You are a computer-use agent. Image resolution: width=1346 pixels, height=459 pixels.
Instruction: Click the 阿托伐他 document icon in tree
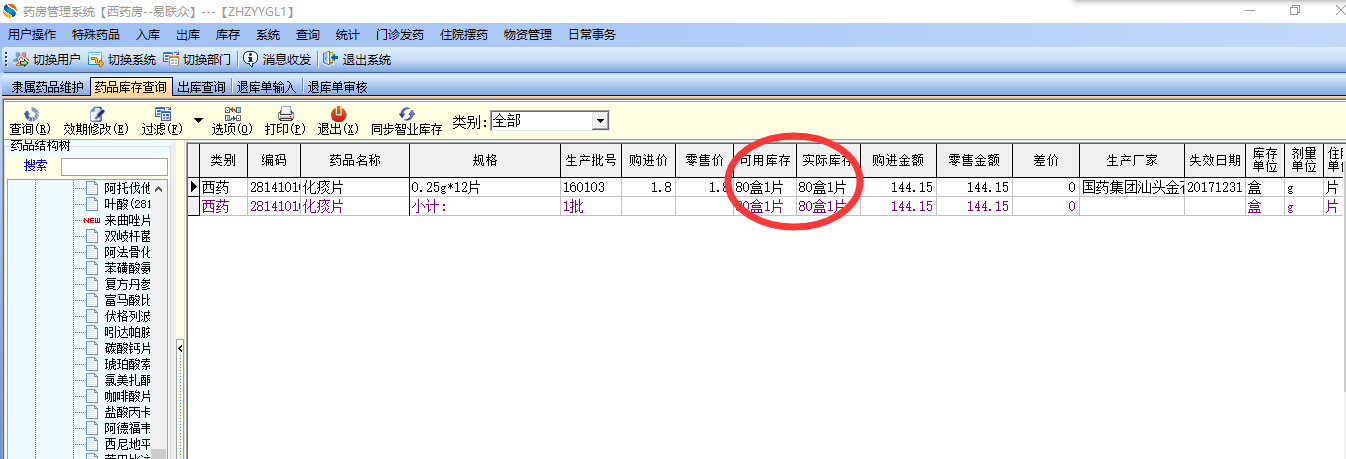(x=93, y=187)
